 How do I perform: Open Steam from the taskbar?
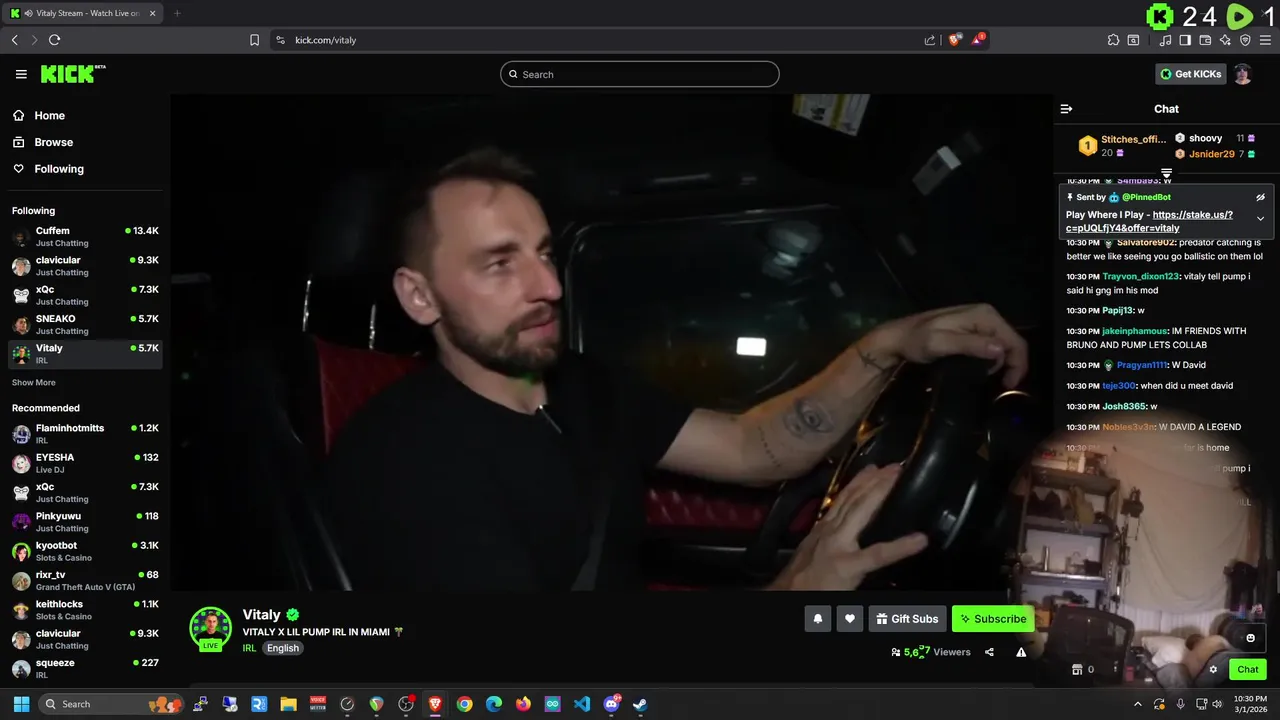pos(640,704)
